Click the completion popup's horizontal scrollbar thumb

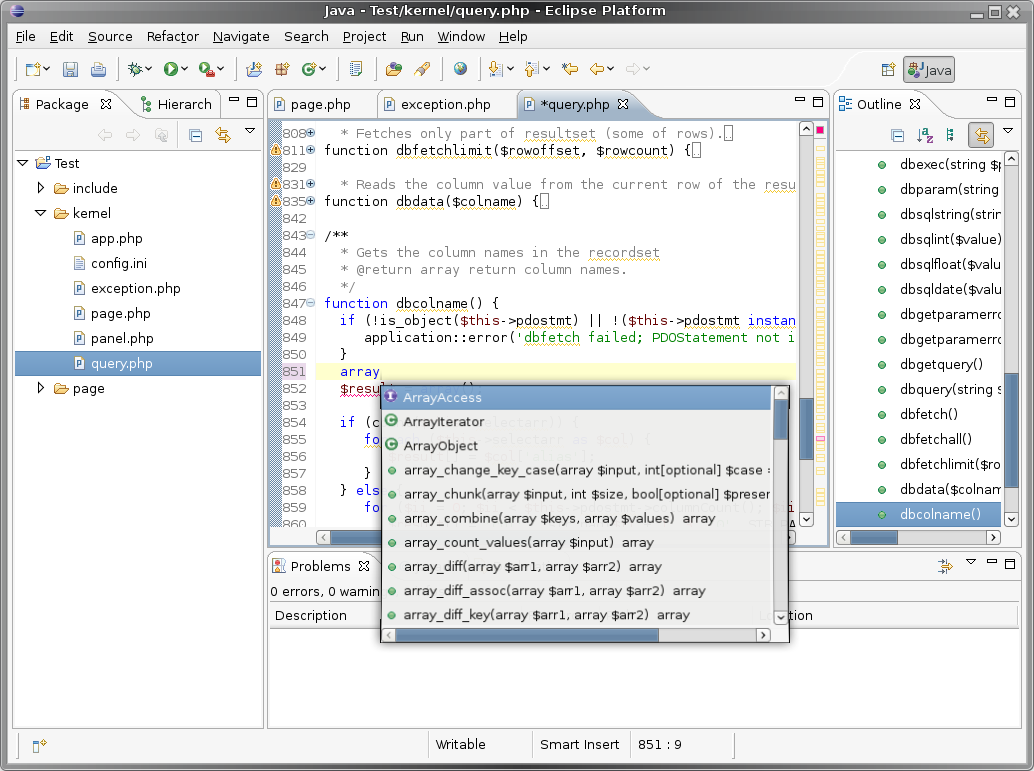coord(526,634)
